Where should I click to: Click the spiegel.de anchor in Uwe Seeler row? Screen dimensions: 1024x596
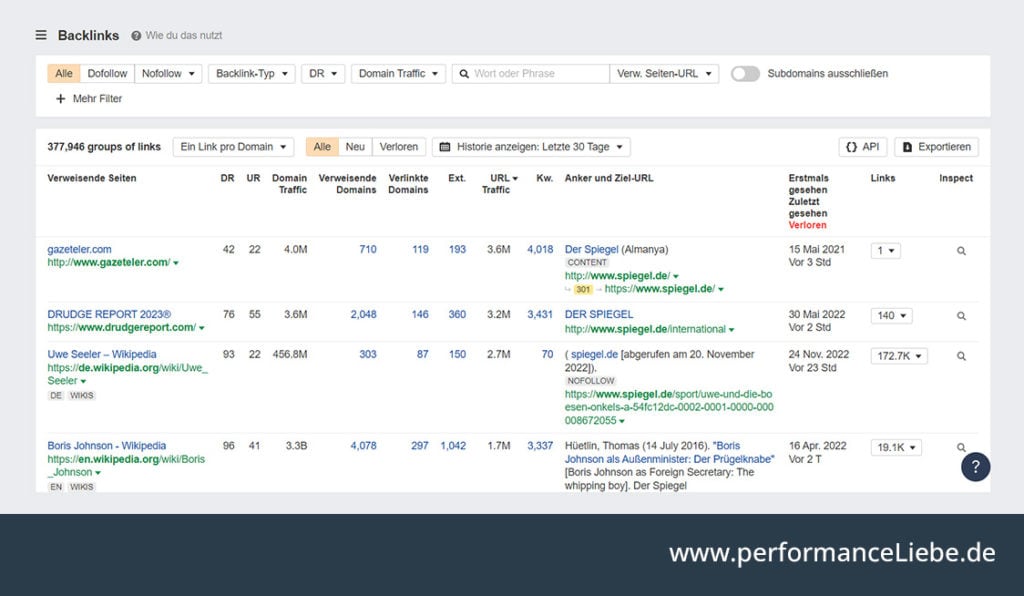[594, 354]
